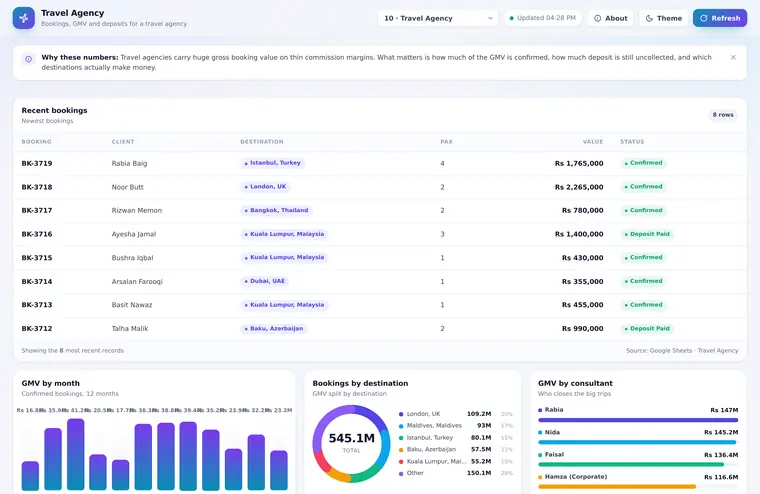Click the STATUS column header
760x494 pixels.
pos(632,142)
